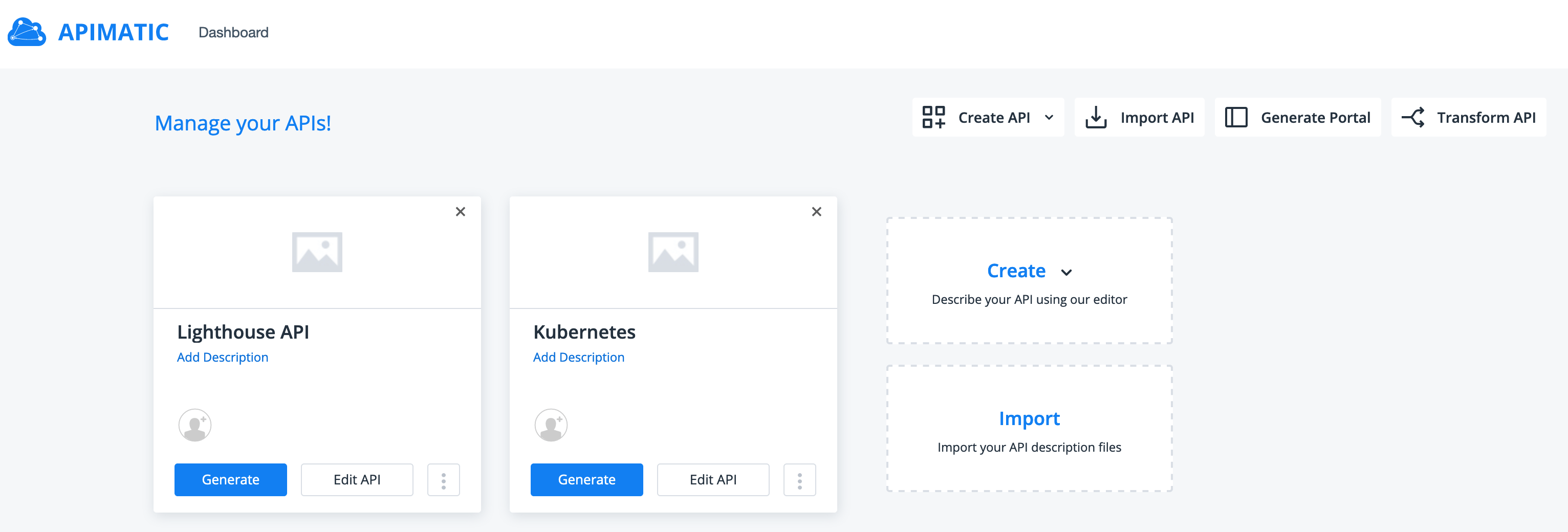Open the kebab menu on Kubernetes card
1568x532 pixels.
tap(800, 480)
